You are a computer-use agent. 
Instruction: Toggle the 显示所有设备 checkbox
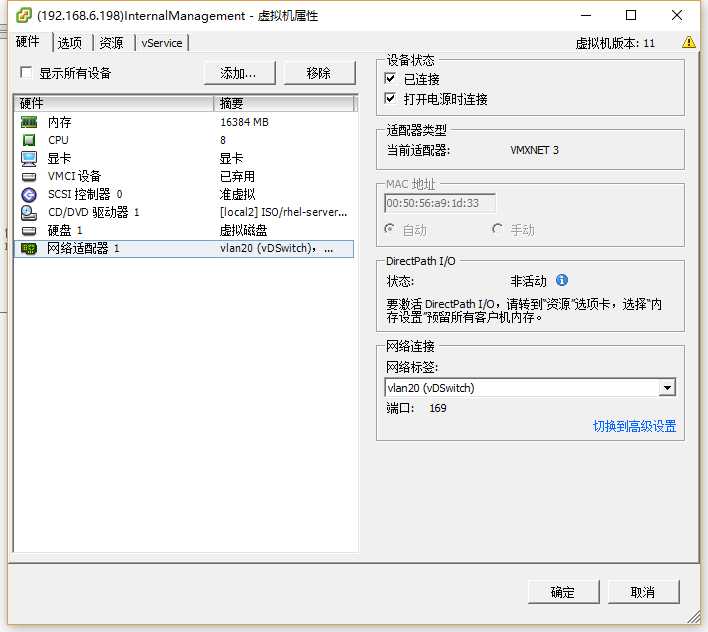coord(26,72)
